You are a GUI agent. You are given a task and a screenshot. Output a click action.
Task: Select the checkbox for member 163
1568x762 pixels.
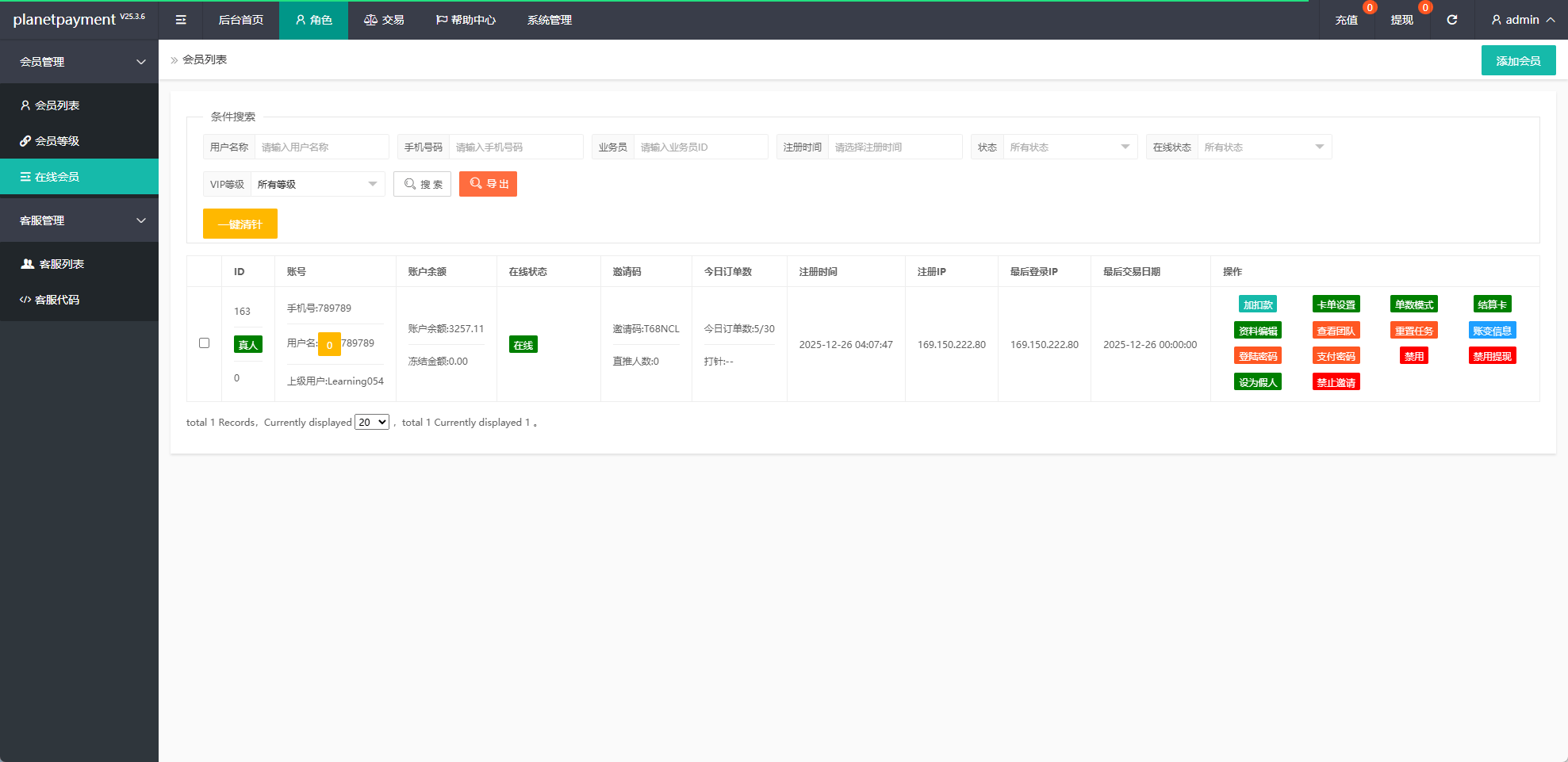(204, 343)
